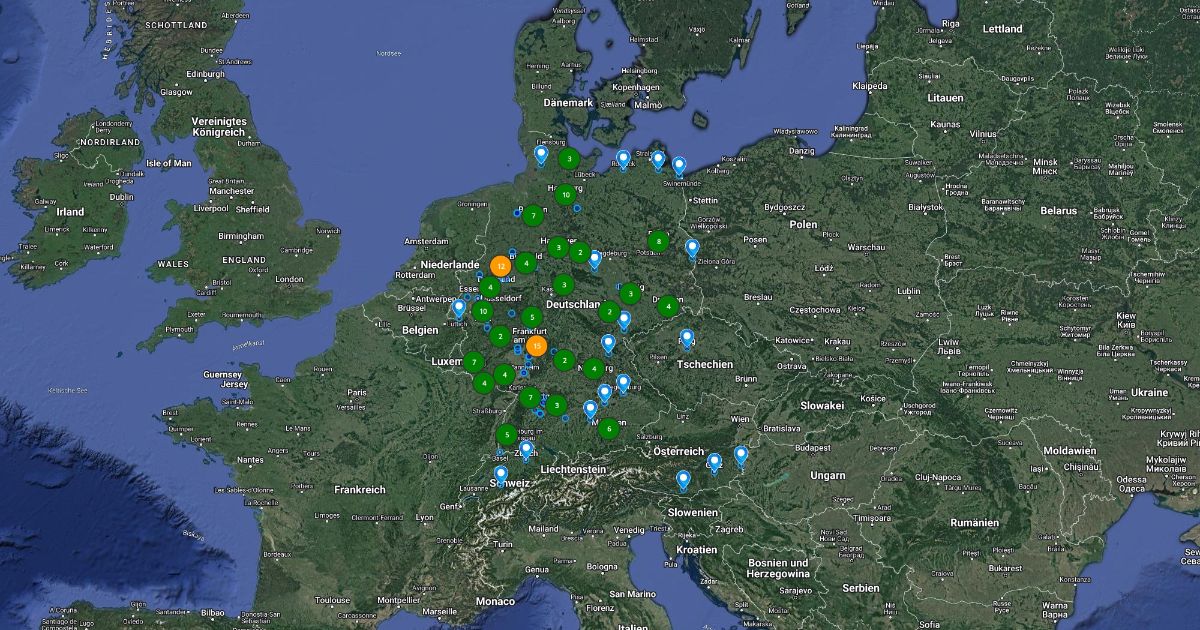1200x630 pixels.
Task: Select the blue pin at Prague
Action: click(687, 338)
